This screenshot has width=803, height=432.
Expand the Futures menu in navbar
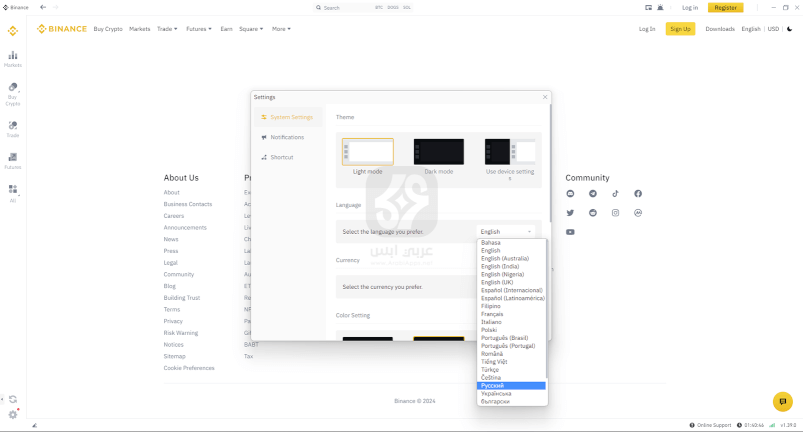(x=199, y=29)
